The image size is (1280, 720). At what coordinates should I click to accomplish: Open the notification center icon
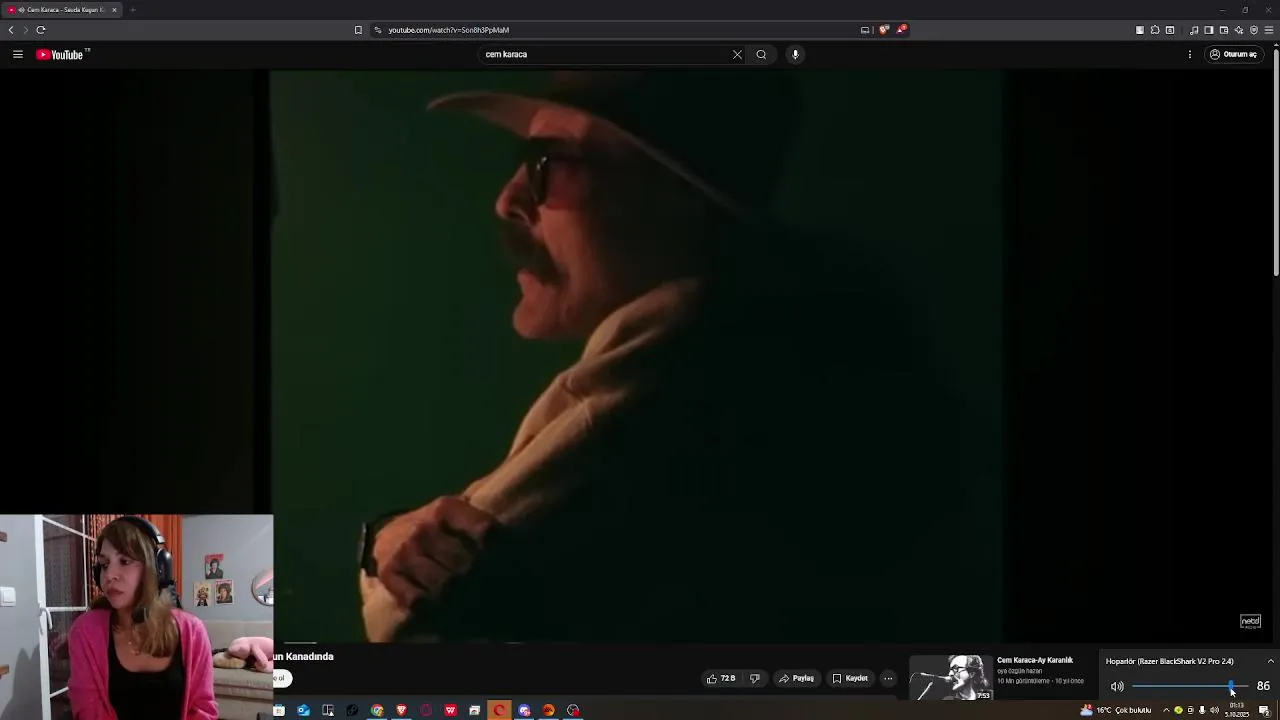[1264, 710]
